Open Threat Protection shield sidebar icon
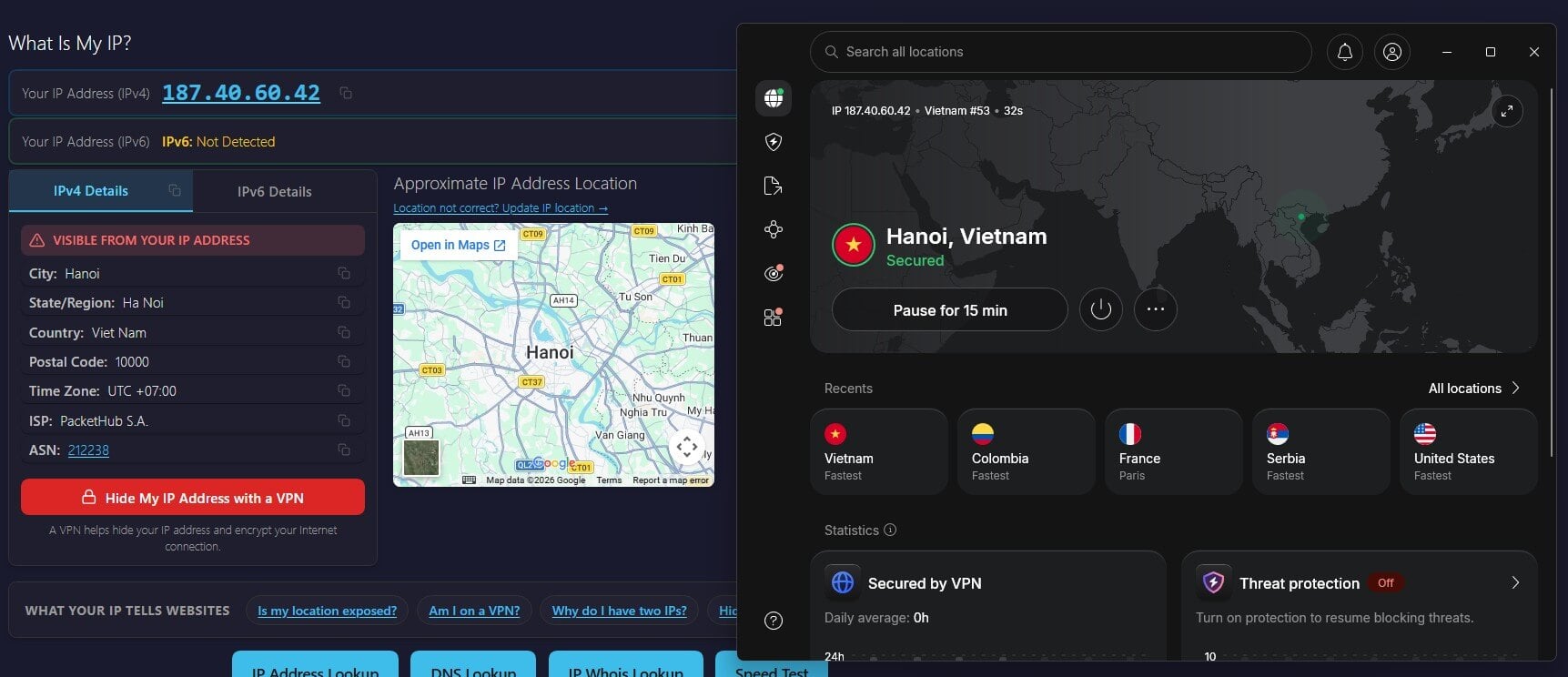This screenshot has height=677, width=1568. (774, 142)
